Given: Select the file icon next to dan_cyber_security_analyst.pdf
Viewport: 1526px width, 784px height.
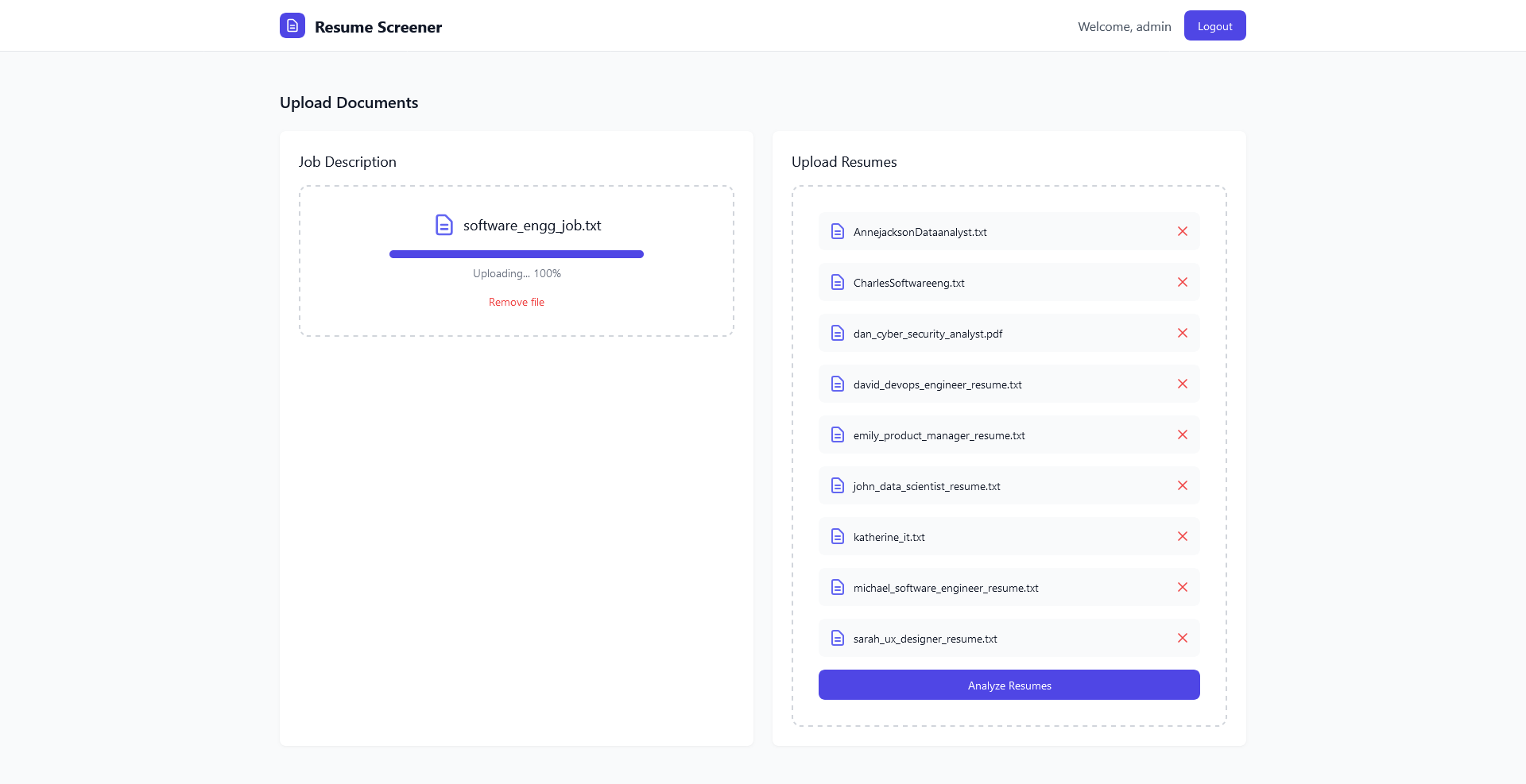Looking at the screenshot, I should [x=837, y=333].
